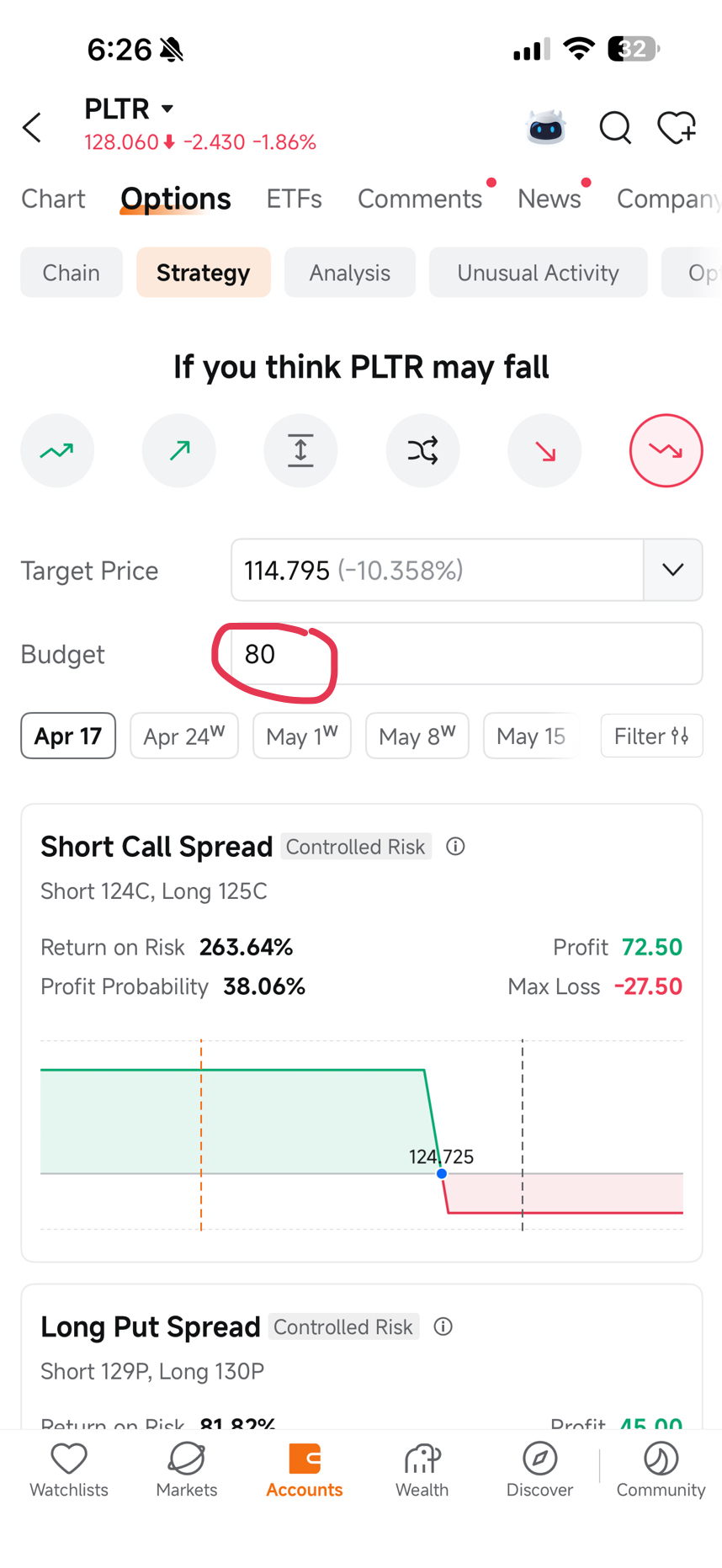
Task: Choose the Apr 24 weekly expiration
Action: tap(184, 736)
